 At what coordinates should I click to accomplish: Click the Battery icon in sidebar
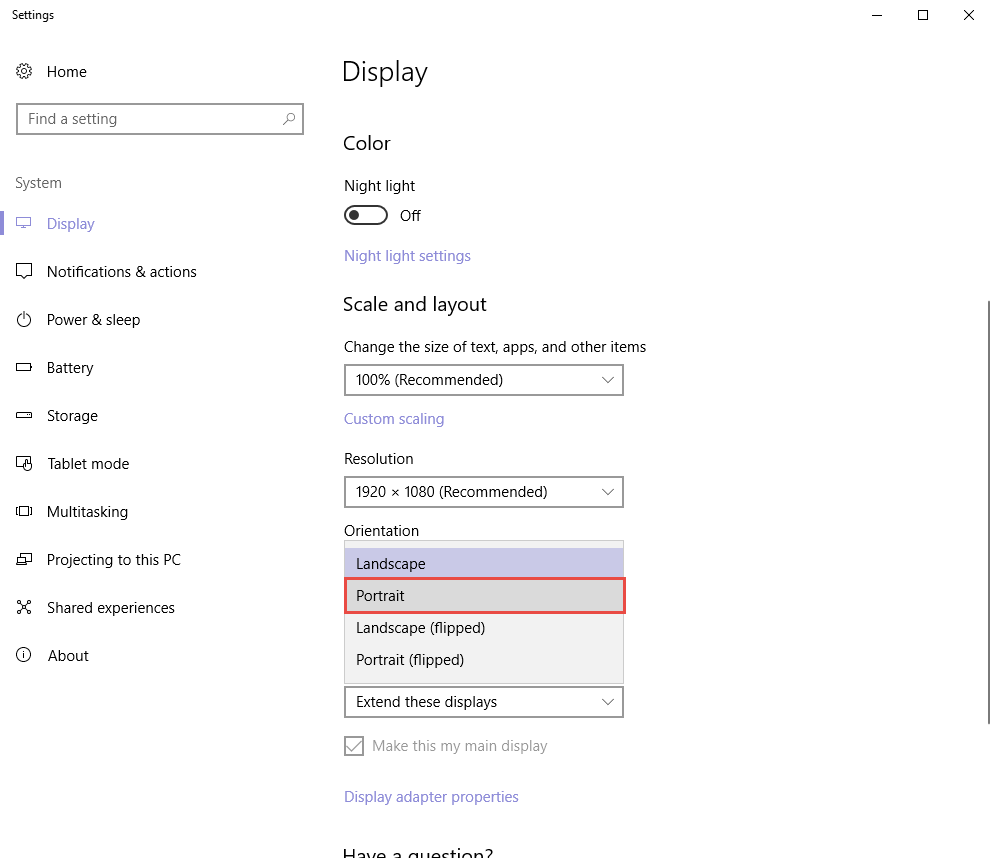coord(24,367)
